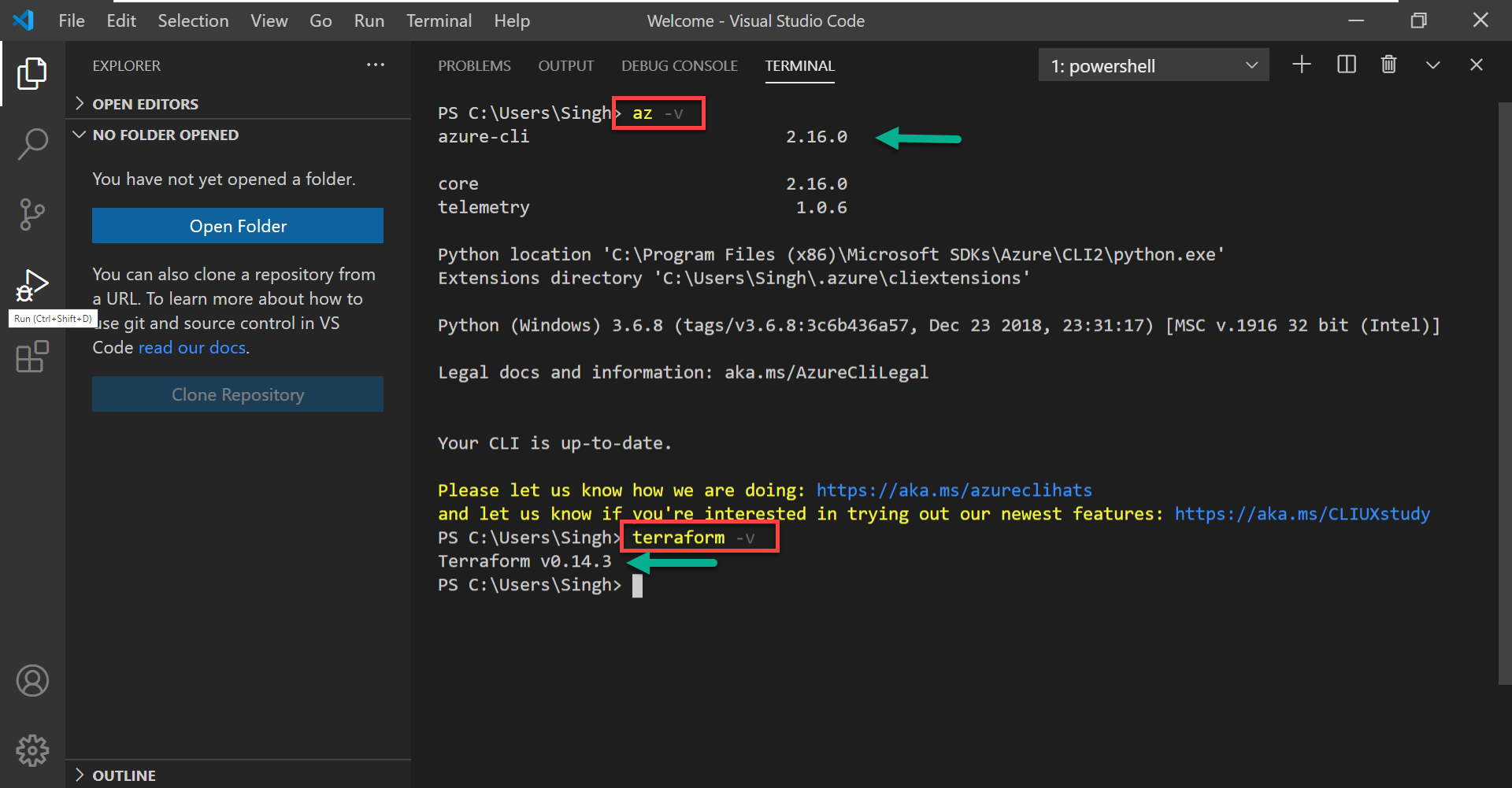Kill terminal using trash icon
Image resolution: width=1512 pixels, height=788 pixels.
[x=1389, y=65]
